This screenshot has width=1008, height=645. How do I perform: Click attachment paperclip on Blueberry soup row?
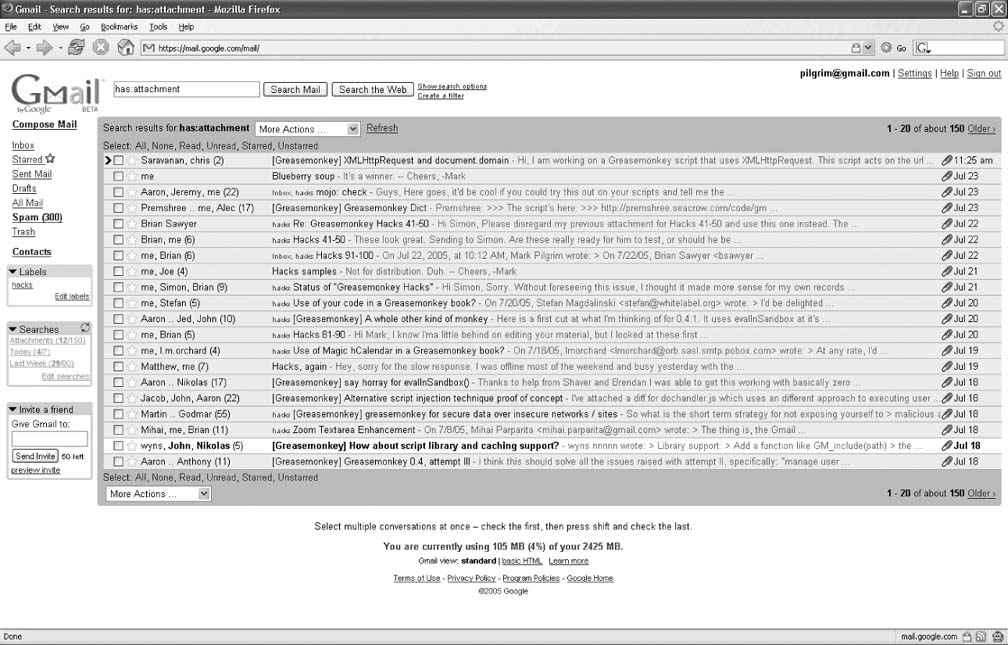(946, 176)
